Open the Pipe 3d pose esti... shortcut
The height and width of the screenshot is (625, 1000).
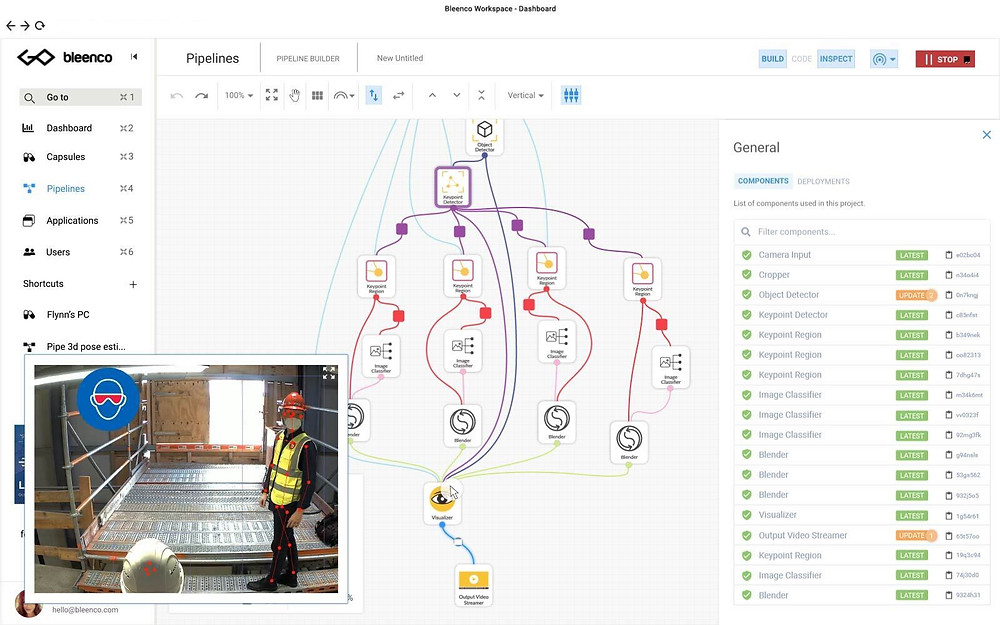[x=85, y=347]
